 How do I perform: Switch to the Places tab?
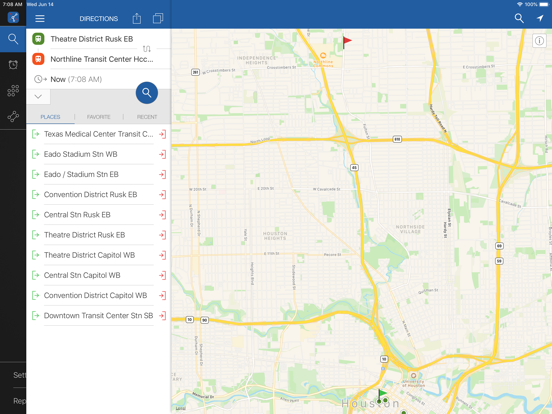[50, 117]
